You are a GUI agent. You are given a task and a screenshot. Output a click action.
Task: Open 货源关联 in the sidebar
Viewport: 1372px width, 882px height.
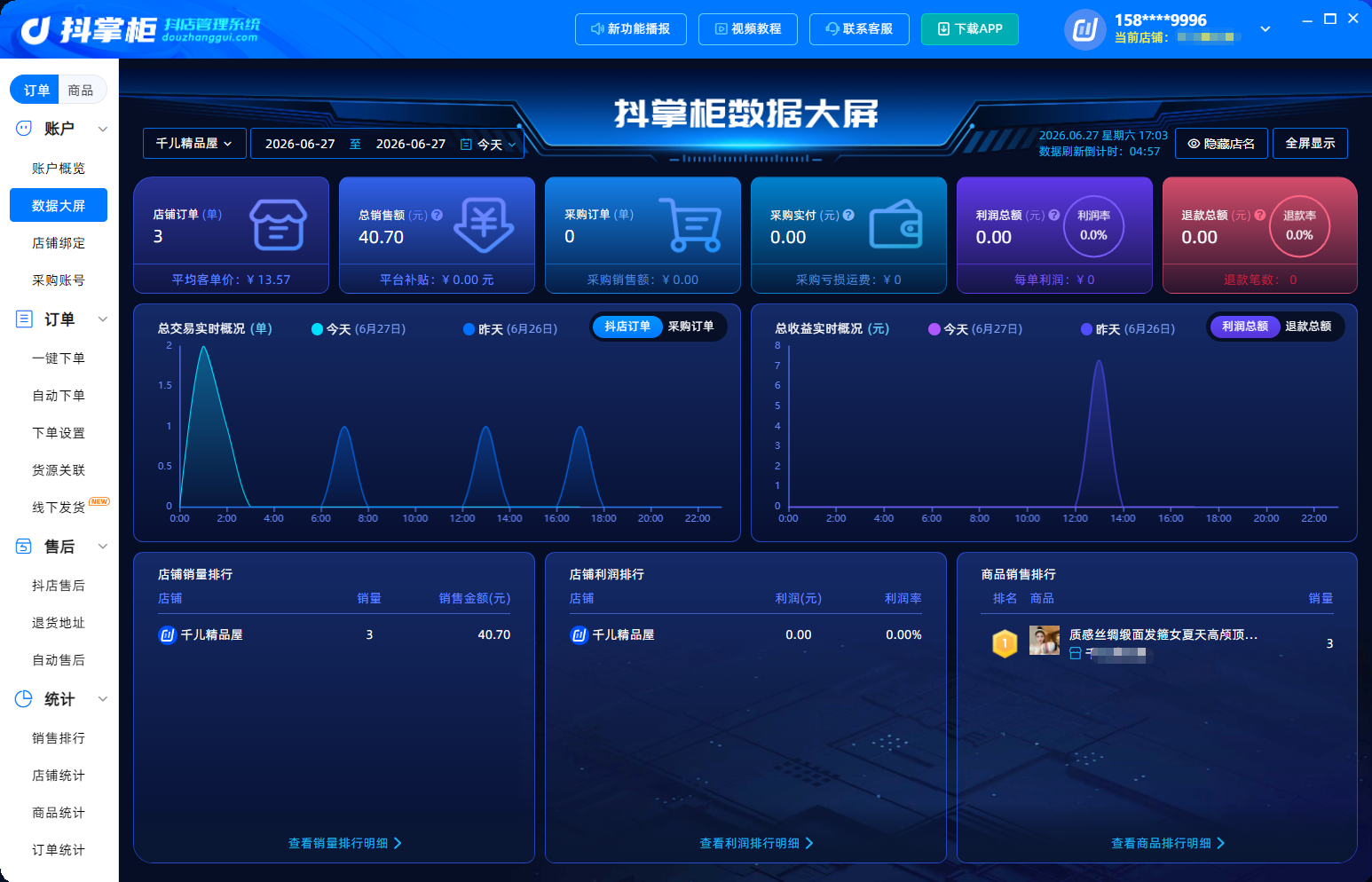click(59, 470)
